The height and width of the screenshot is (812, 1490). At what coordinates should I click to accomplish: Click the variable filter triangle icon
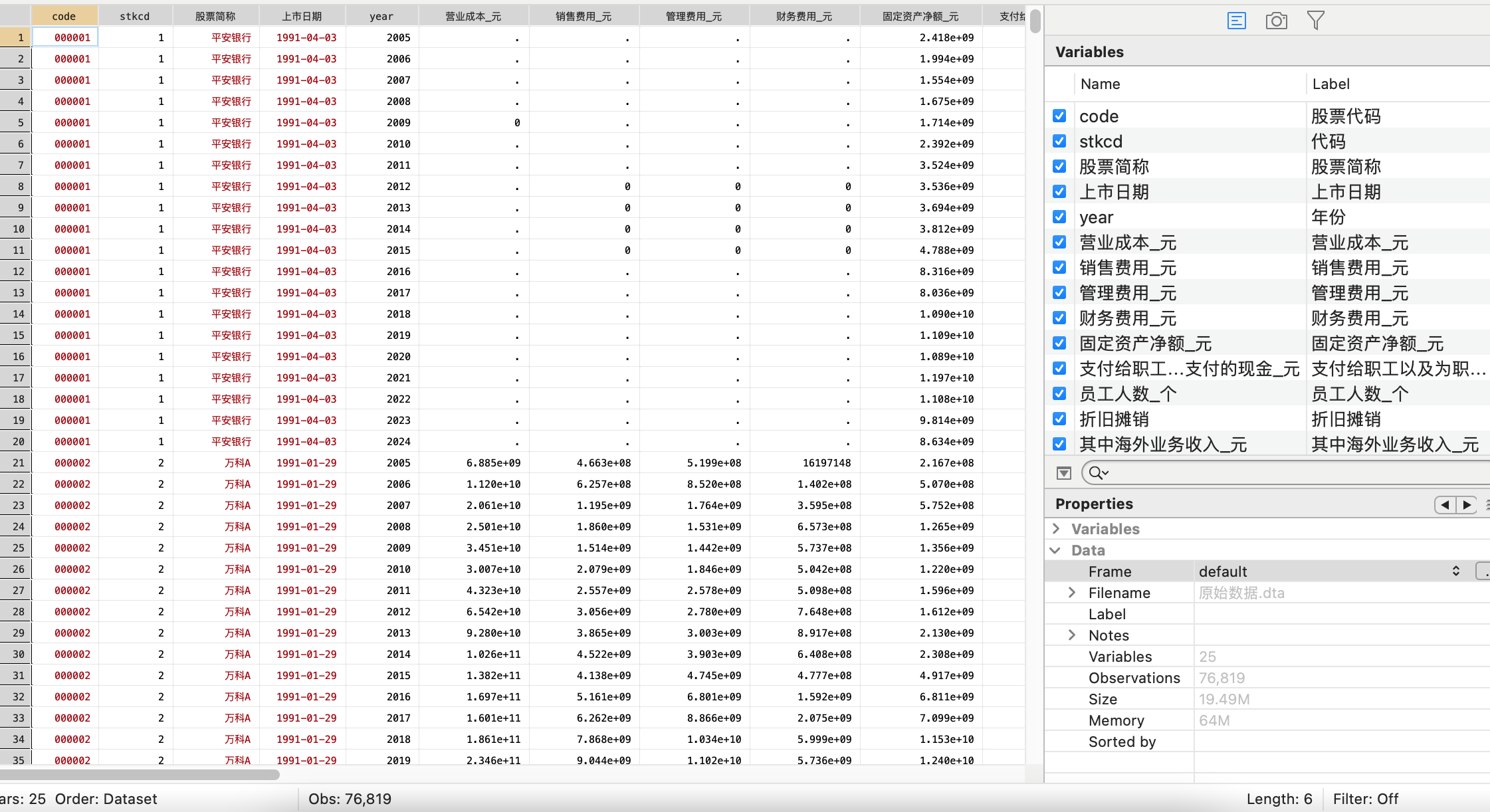click(1064, 473)
